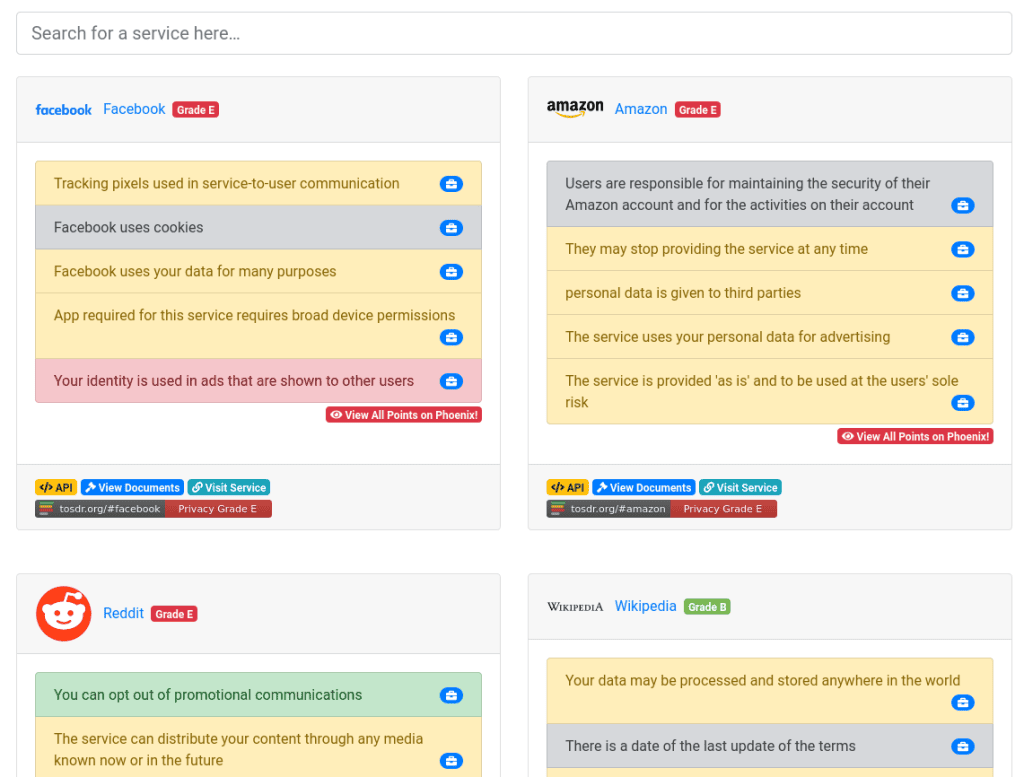Open briefcase icon for identity used in ads
The width and height of the screenshot is (1024, 777).
pyautogui.click(x=451, y=381)
